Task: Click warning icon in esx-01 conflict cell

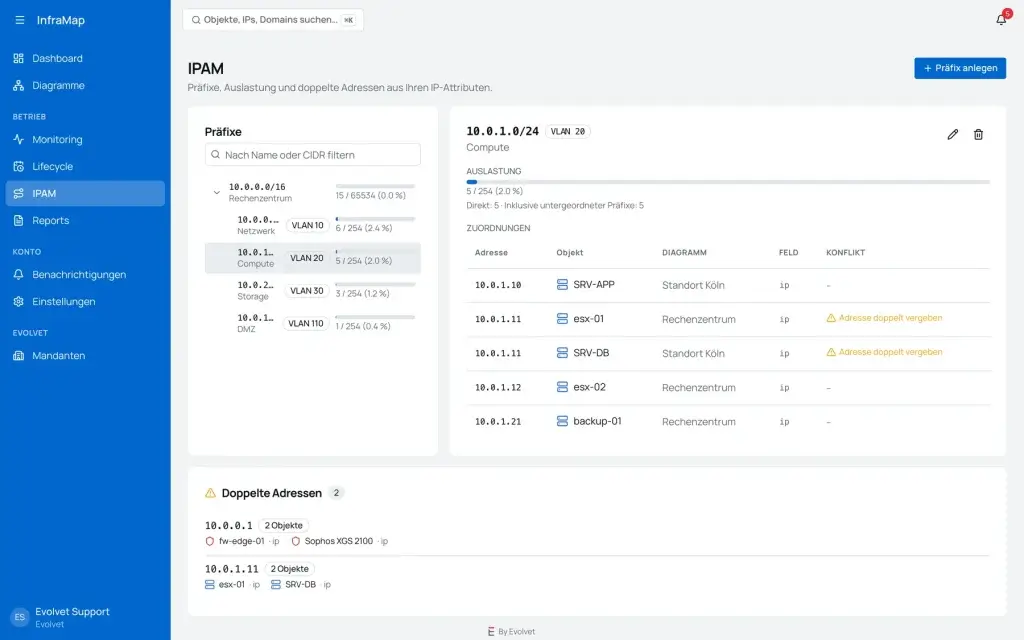Action: click(x=831, y=318)
